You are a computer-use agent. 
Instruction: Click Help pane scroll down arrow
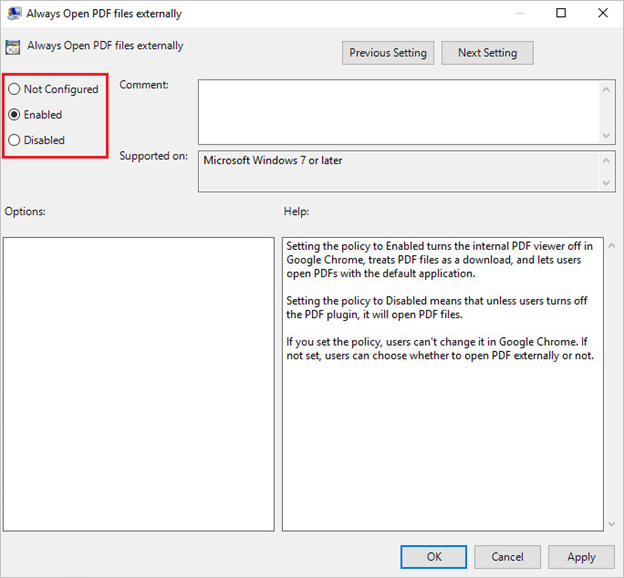[x=612, y=524]
